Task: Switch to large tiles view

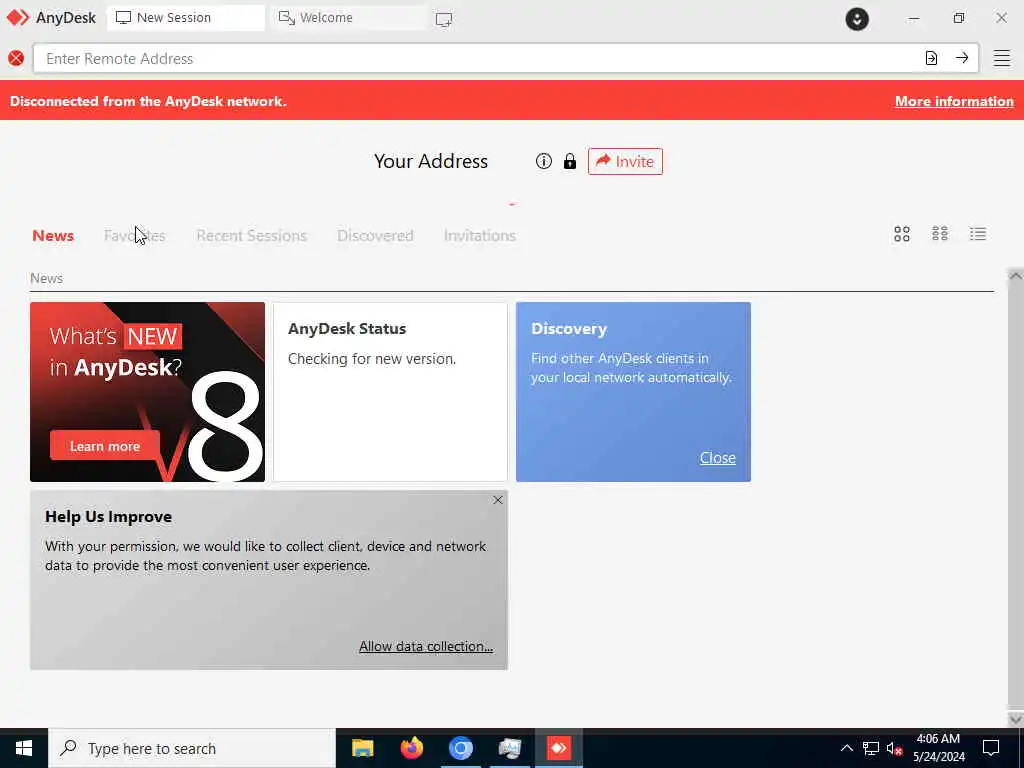Action: 902,234
